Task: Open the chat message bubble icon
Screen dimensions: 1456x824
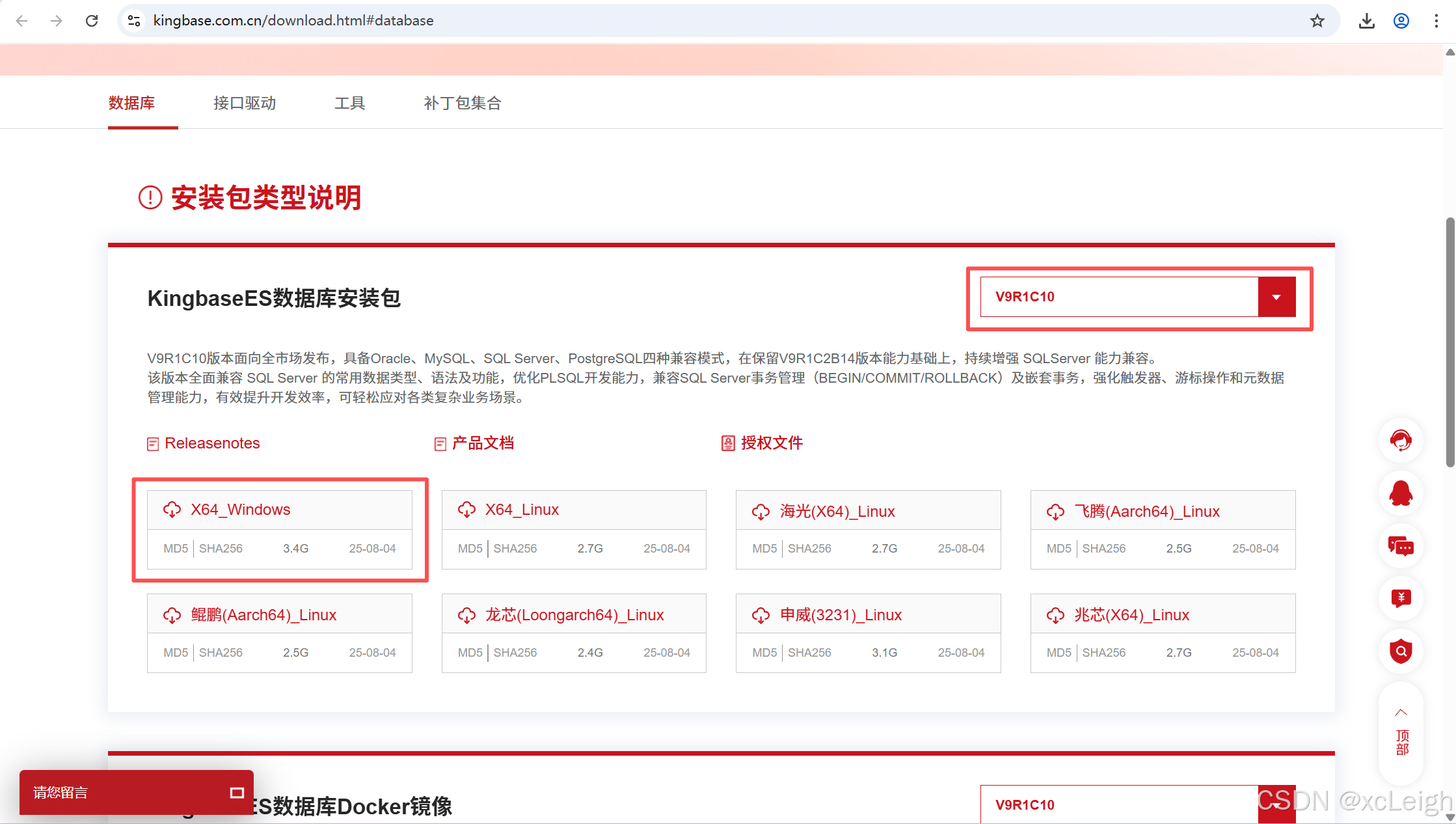Action: click(1400, 546)
